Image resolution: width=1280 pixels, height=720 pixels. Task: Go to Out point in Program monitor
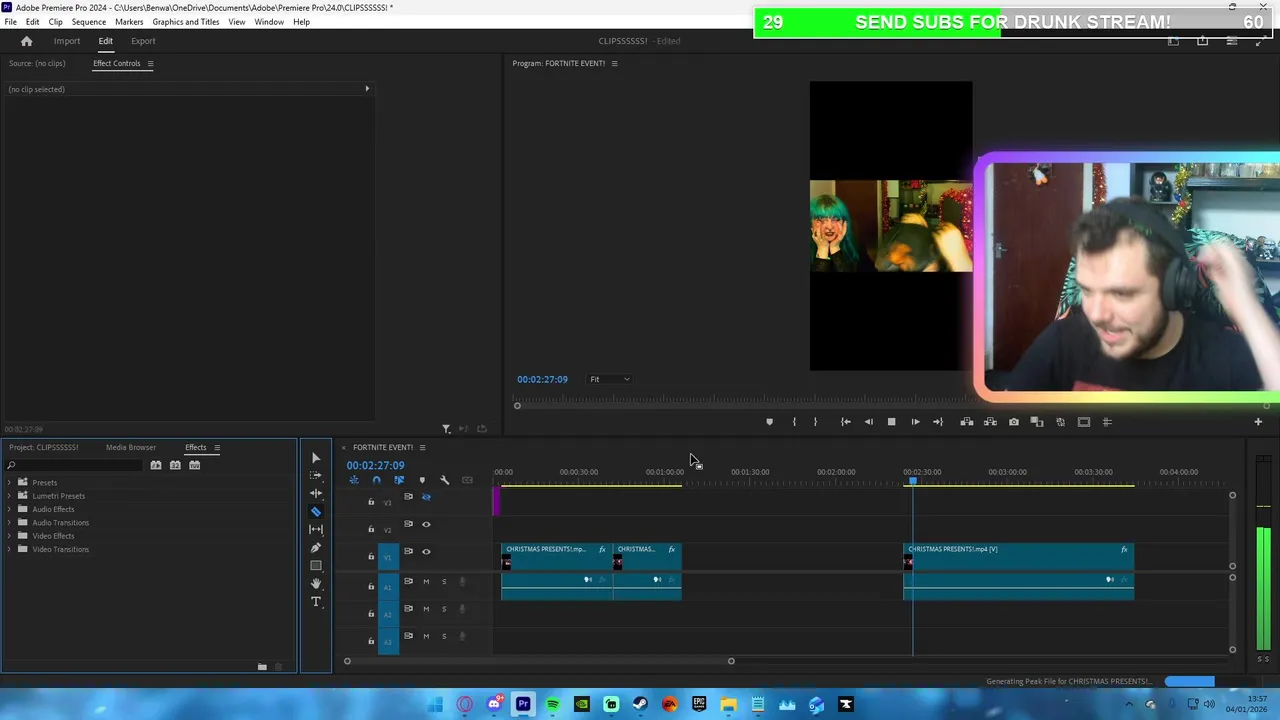click(938, 422)
